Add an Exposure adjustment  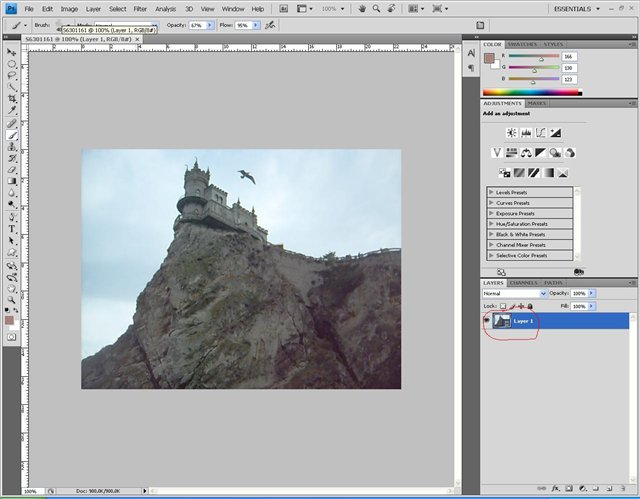pos(555,133)
